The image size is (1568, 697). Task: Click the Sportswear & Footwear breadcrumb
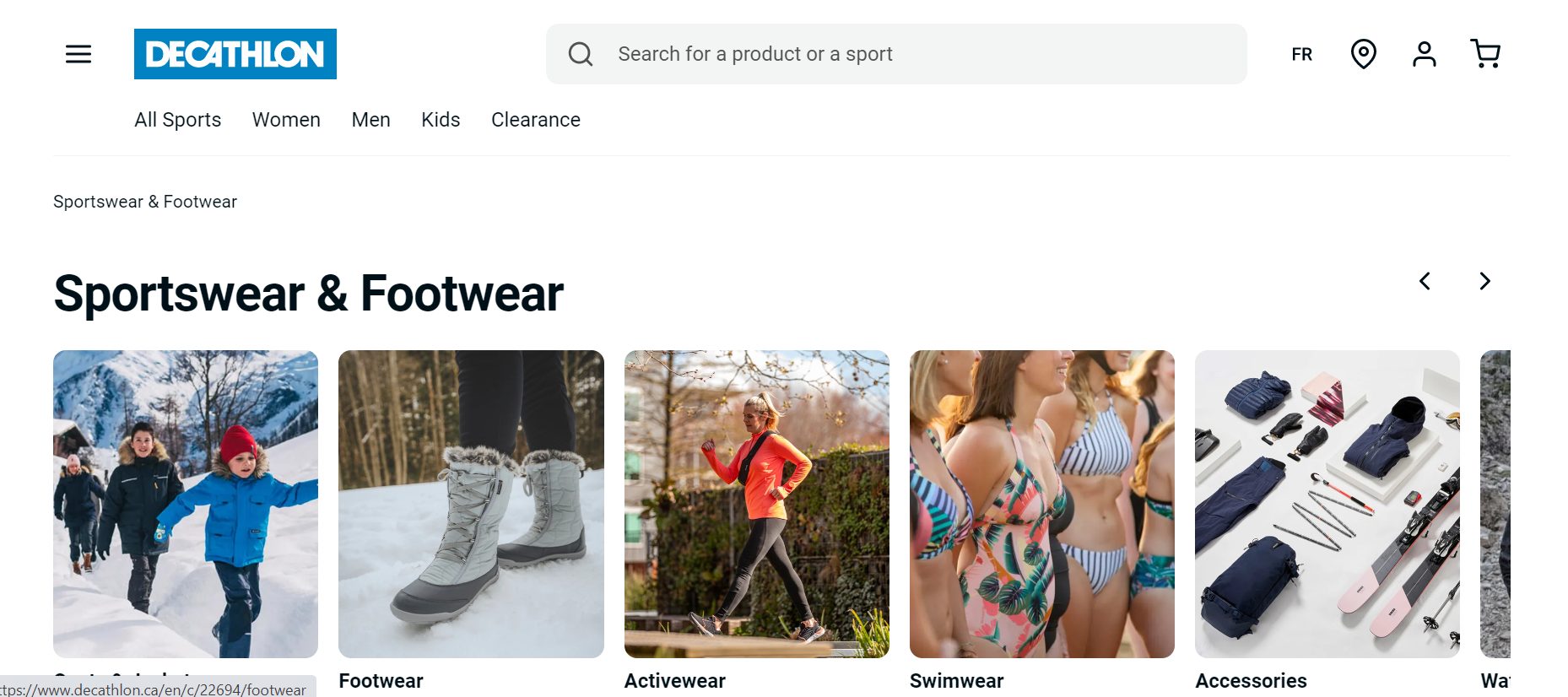coord(145,202)
